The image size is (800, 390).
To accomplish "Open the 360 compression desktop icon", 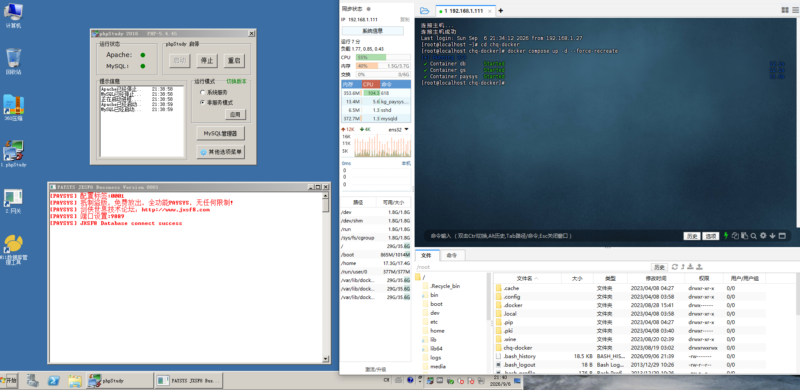I will click(13, 108).
